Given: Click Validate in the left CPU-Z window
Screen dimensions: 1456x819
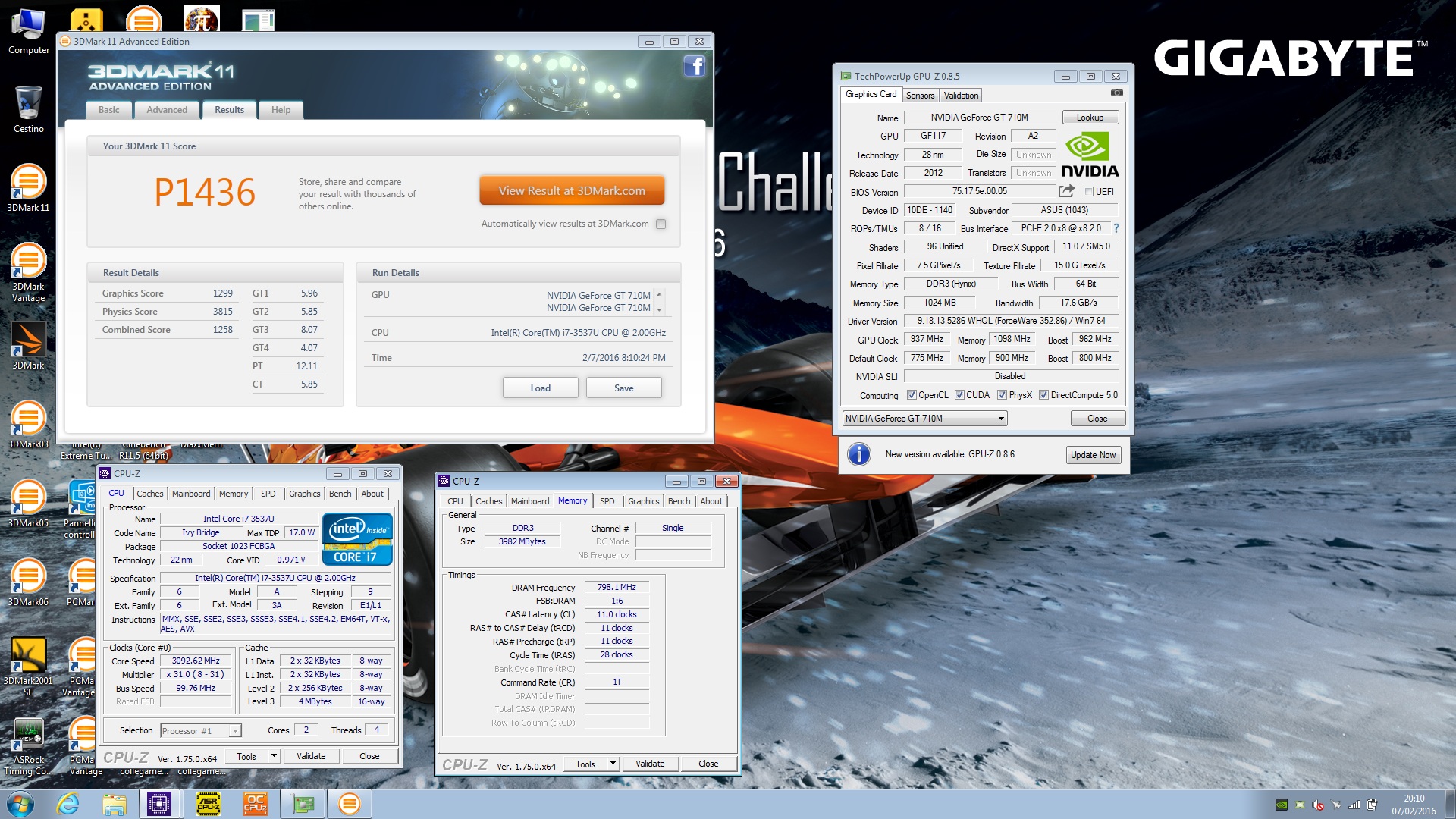Looking at the screenshot, I should point(311,756).
